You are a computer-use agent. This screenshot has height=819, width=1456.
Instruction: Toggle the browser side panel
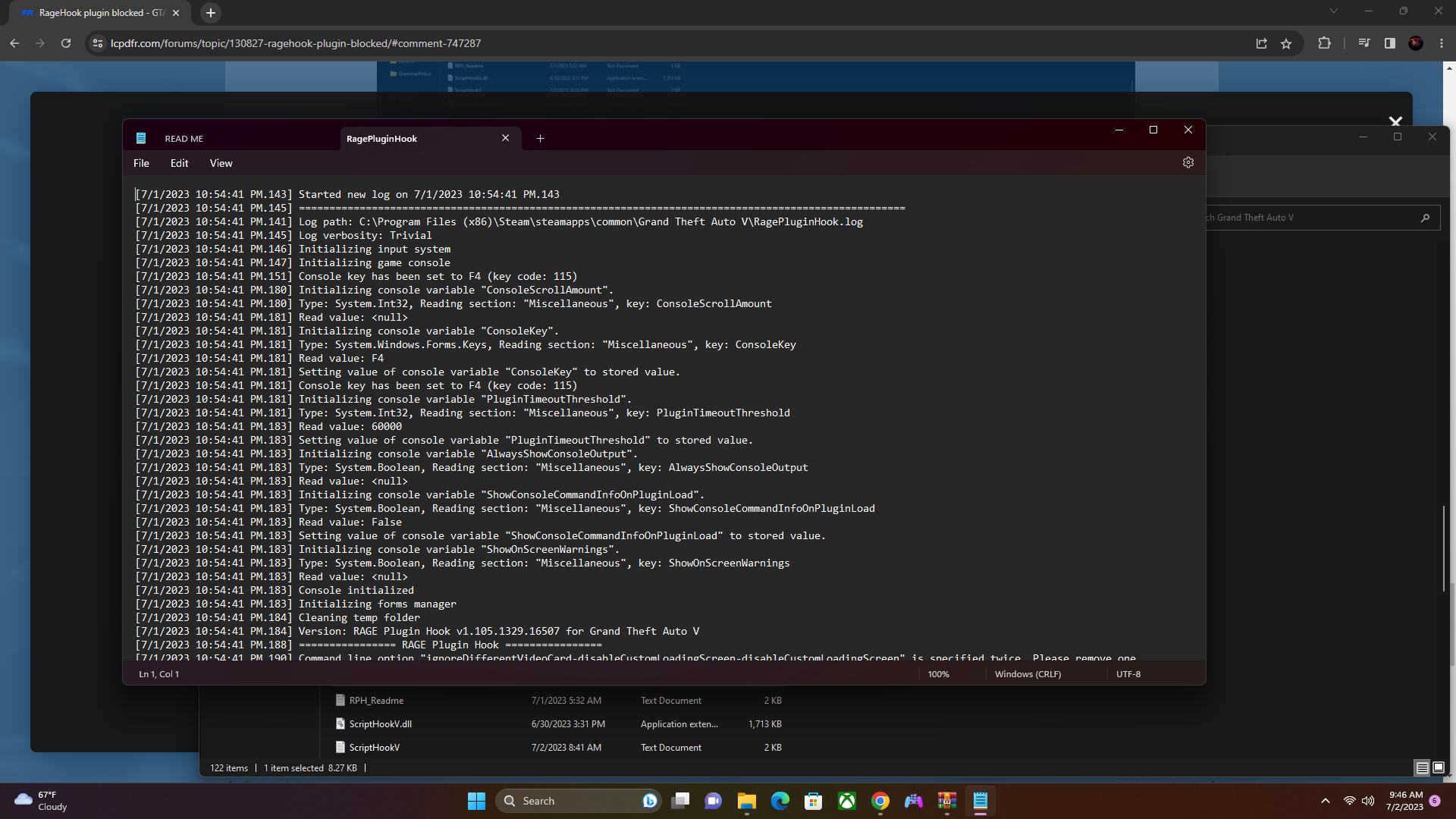tap(1389, 43)
